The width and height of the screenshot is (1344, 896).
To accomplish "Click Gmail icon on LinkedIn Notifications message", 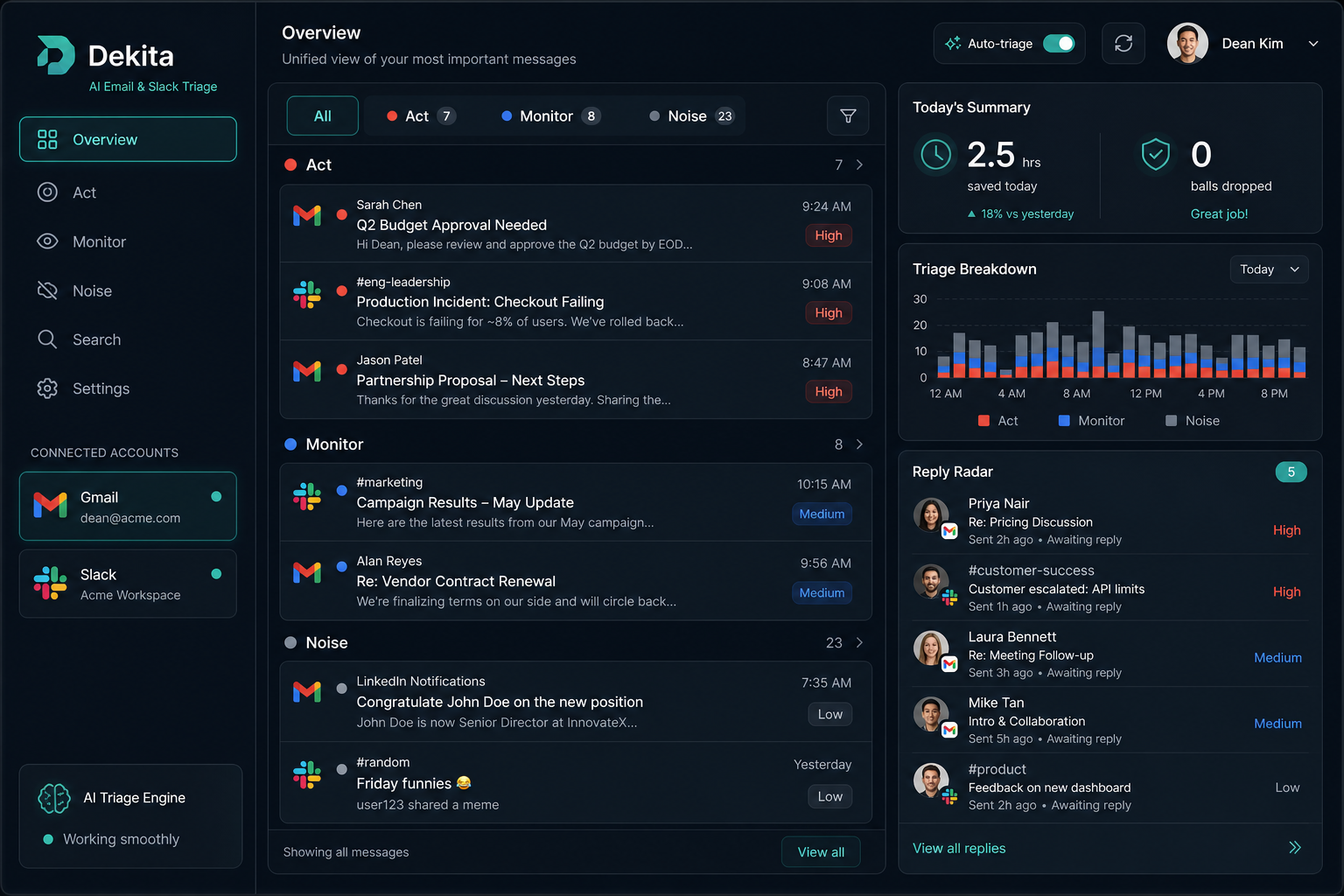I will (307, 692).
